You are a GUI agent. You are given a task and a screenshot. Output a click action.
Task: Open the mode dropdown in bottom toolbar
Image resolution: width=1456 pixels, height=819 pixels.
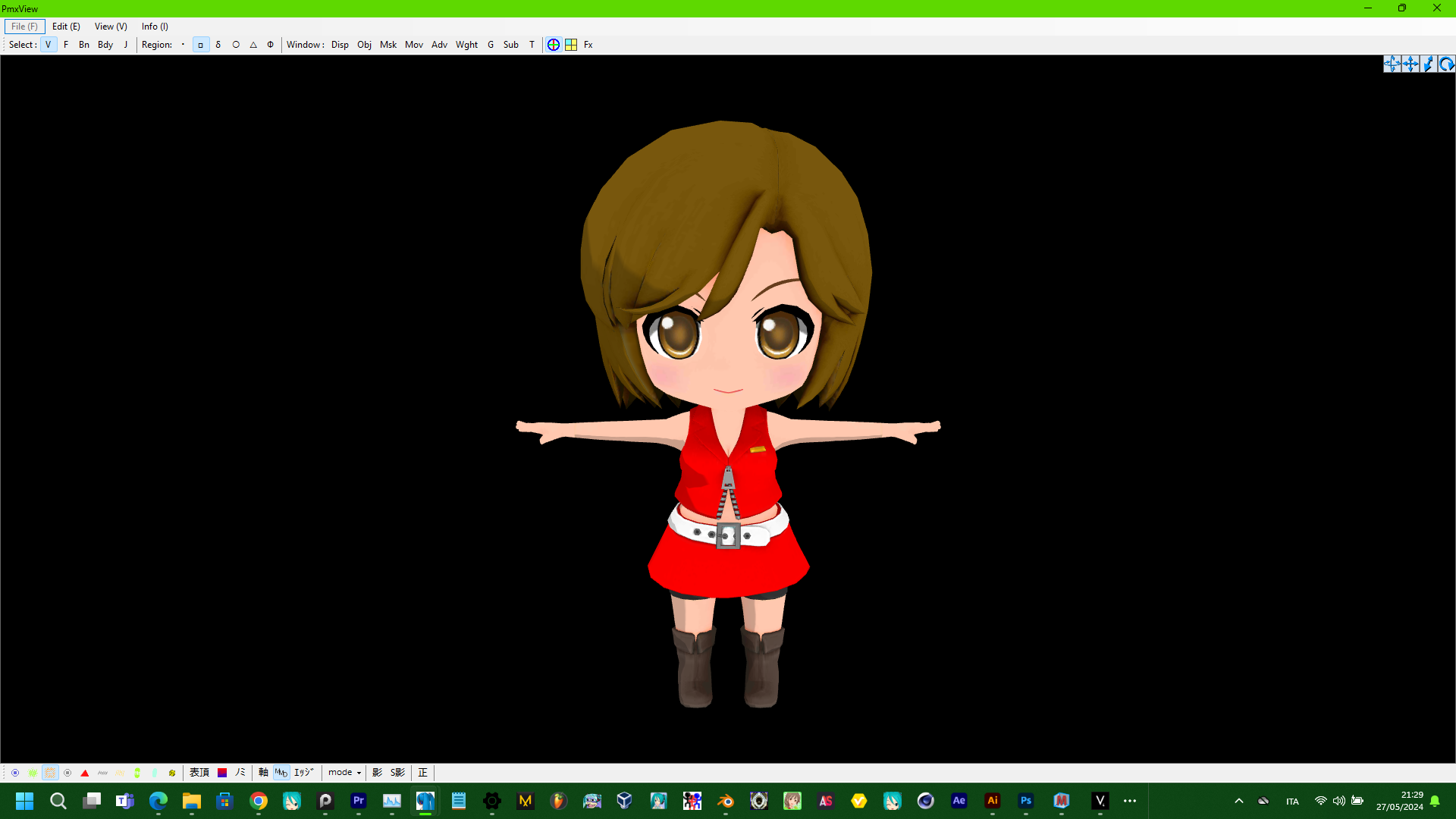(344, 773)
